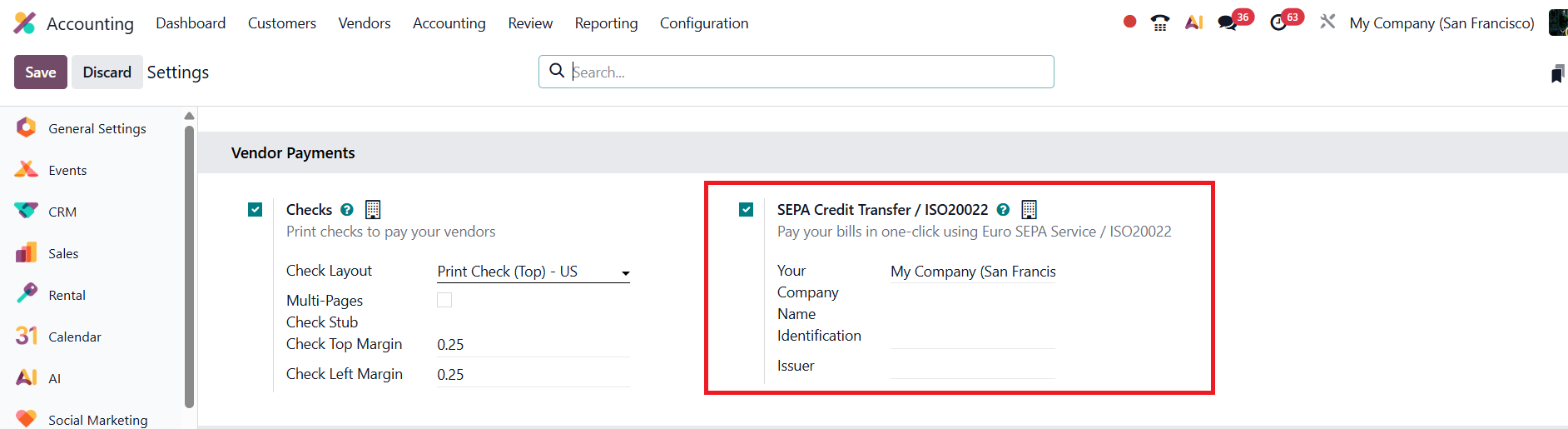Open the messages chat icon

(x=1228, y=22)
